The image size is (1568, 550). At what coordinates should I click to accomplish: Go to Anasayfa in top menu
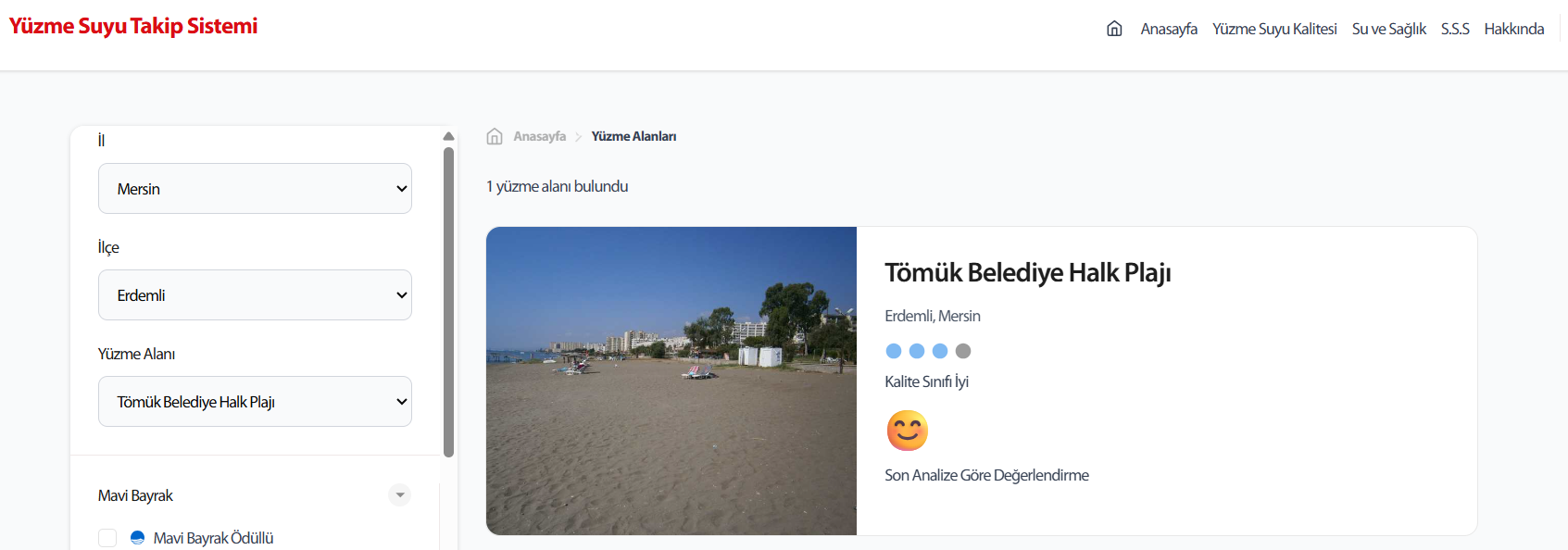[x=1169, y=29]
